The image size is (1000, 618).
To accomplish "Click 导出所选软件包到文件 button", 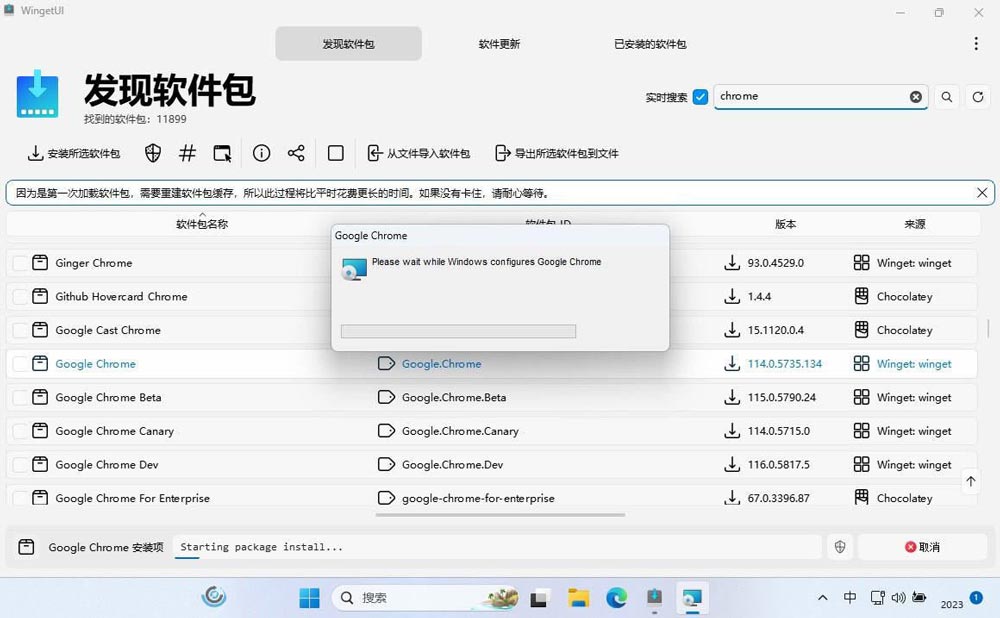I will [x=557, y=153].
